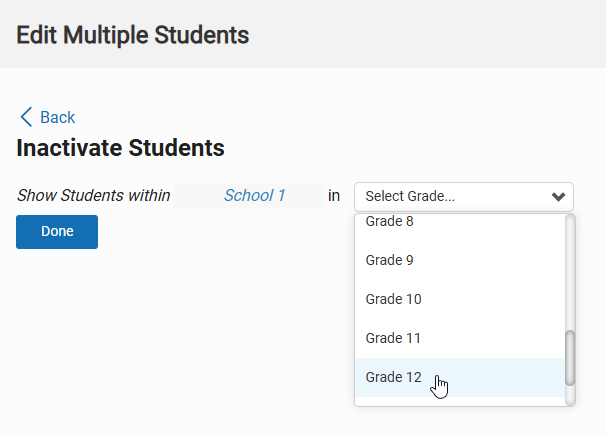Image resolution: width=606 pixels, height=435 pixels.
Task: Click the blue Done button
Action: 57,232
